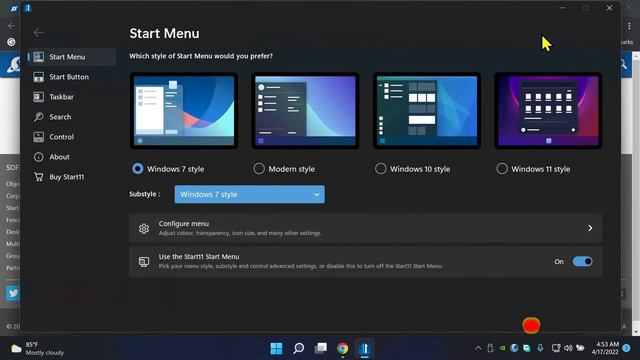The height and width of the screenshot is (360, 640).
Task: Open the Taskbar settings section
Action: click(x=72, y=97)
